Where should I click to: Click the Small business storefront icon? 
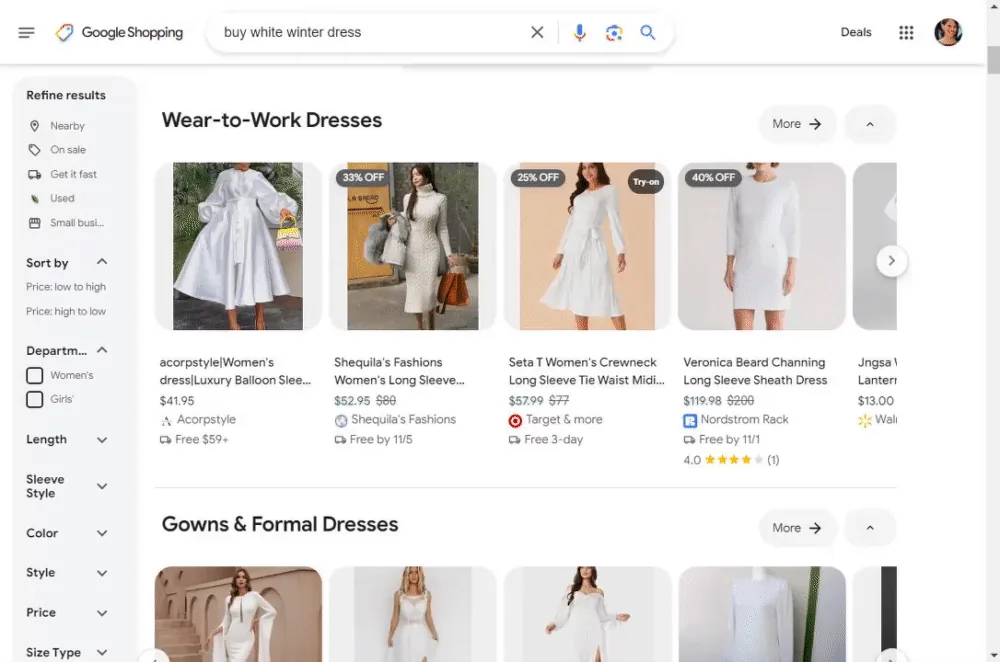point(34,223)
